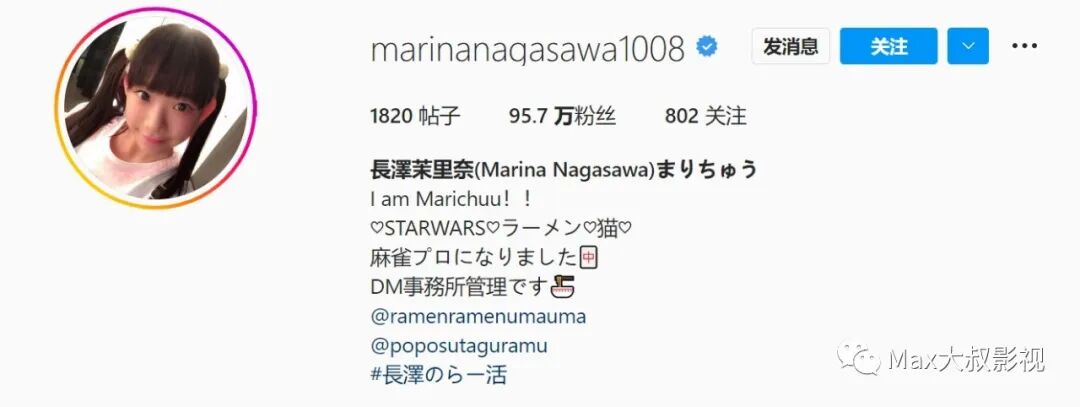Open the @ramenramenumauma profile link

(x=478, y=316)
